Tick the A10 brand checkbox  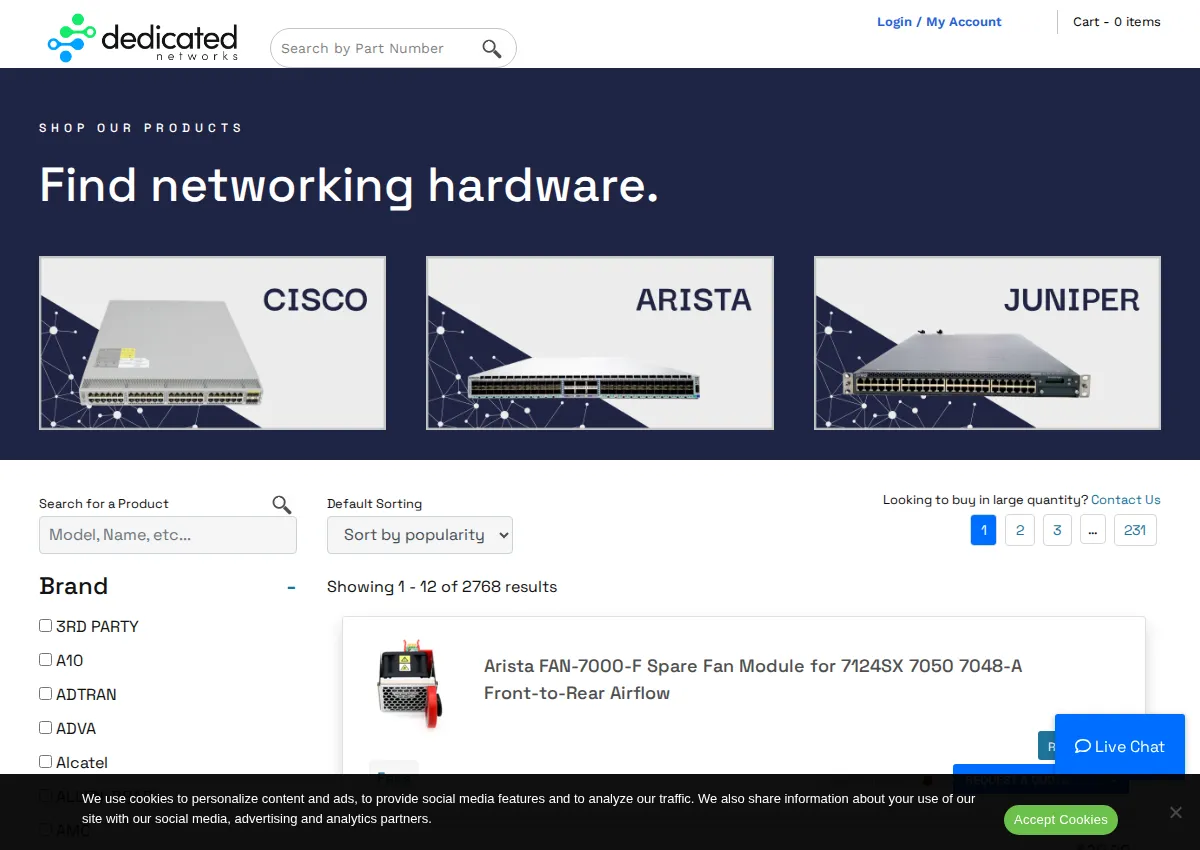pyautogui.click(x=45, y=660)
